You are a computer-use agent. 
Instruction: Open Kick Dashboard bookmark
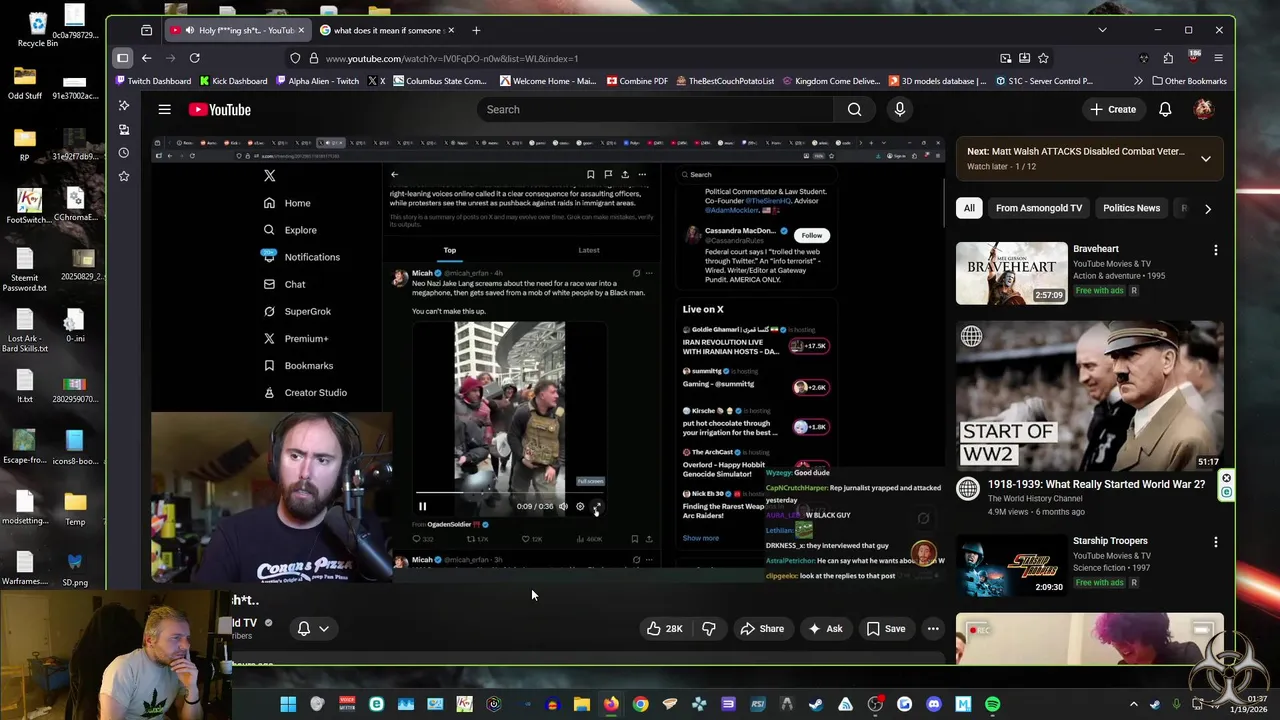click(233, 81)
